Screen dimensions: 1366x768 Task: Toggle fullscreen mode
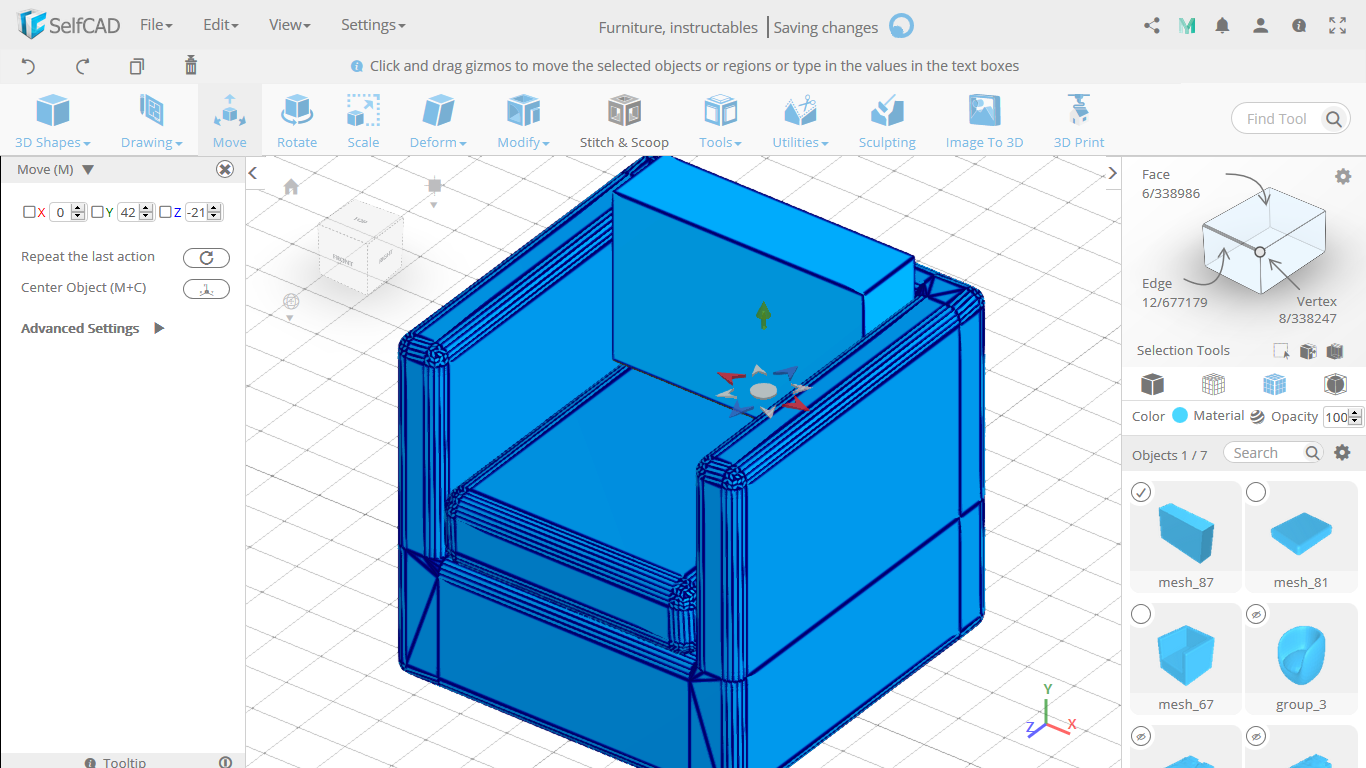1337,26
